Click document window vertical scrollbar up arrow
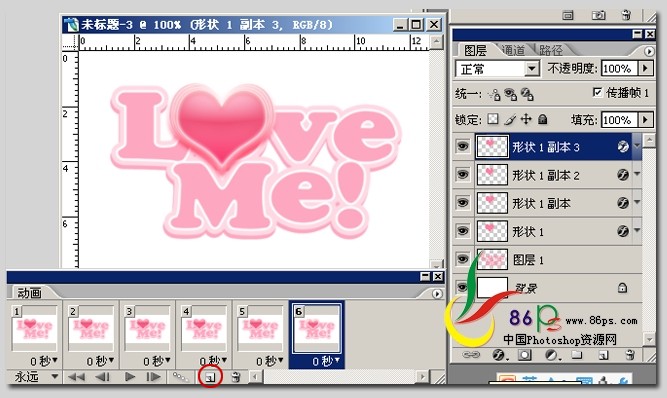Image resolution: width=667 pixels, height=398 pixels. pos(436,42)
